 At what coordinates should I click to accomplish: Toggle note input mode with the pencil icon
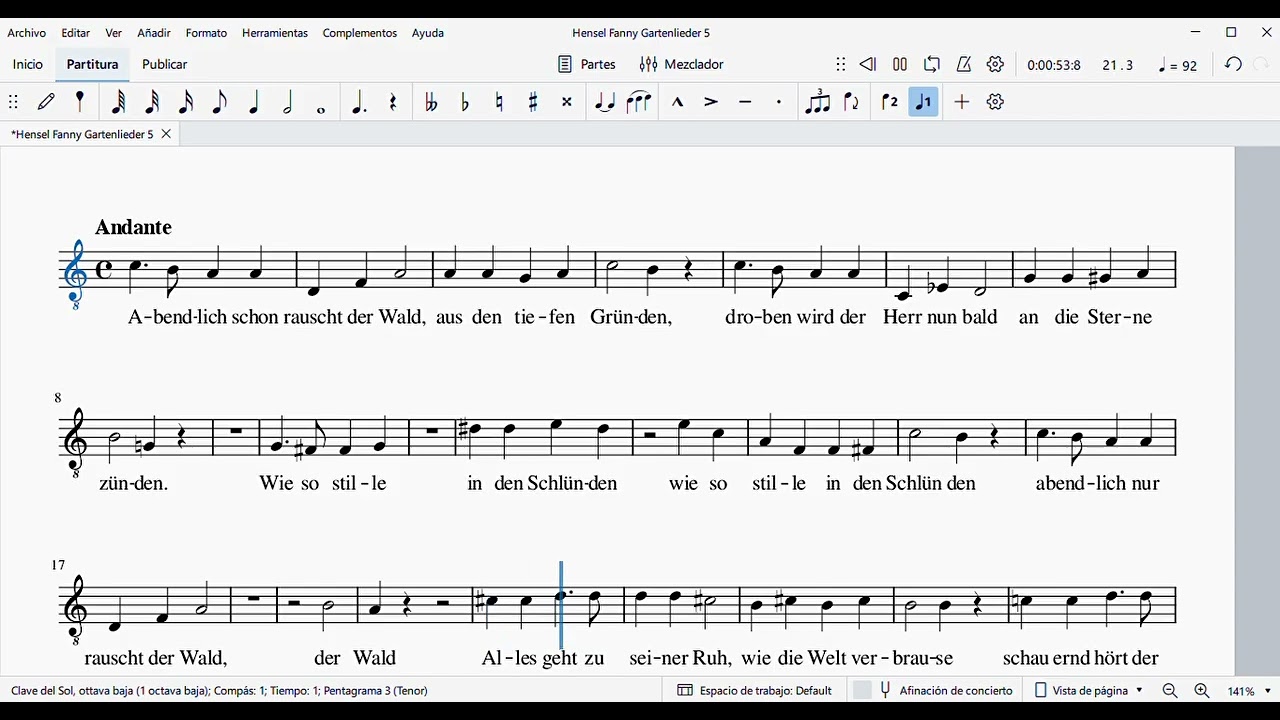click(x=46, y=101)
